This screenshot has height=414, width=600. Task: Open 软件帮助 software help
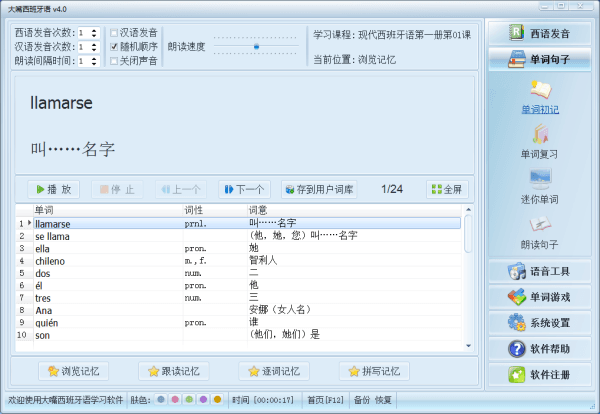click(x=540, y=349)
